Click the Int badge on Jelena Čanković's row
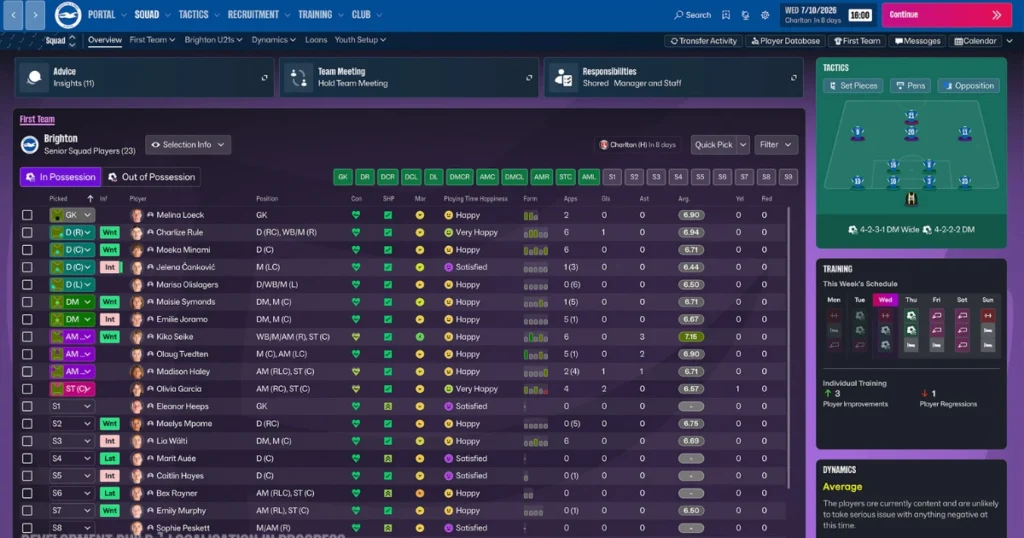The height and width of the screenshot is (538, 1024). (x=110, y=267)
